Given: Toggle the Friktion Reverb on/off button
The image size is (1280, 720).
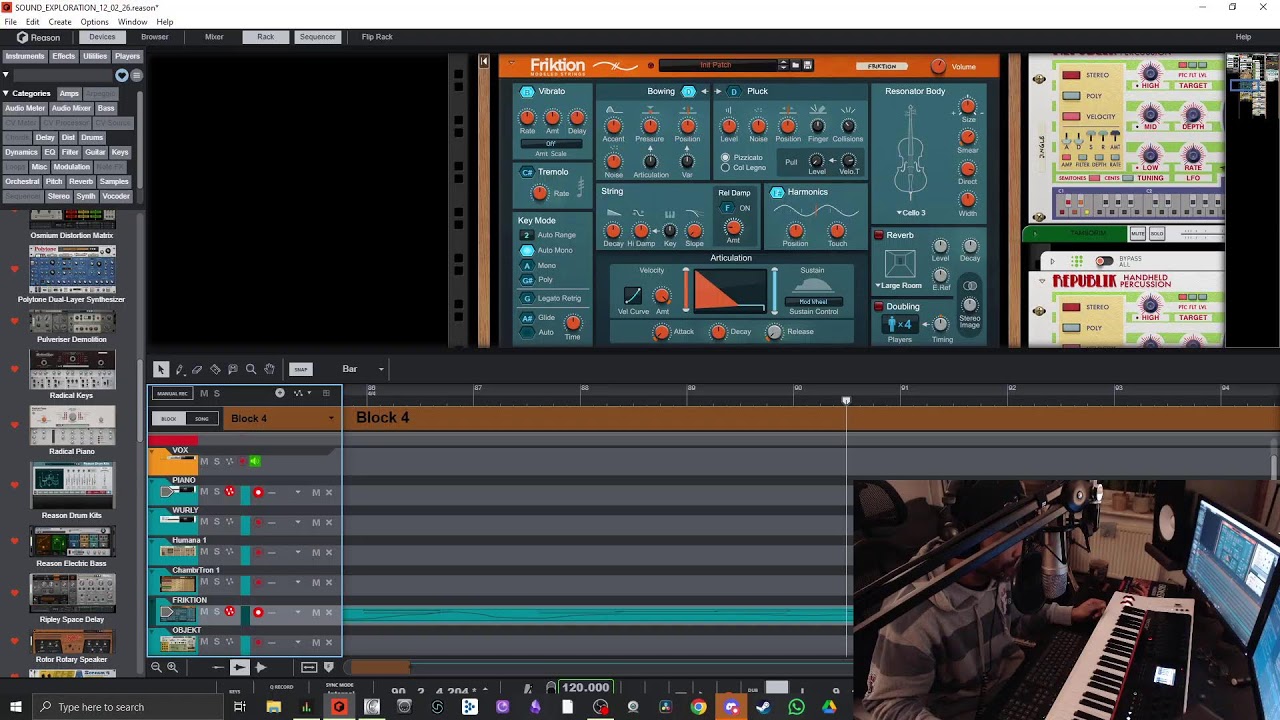Looking at the screenshot, I should tap(879, 236).
